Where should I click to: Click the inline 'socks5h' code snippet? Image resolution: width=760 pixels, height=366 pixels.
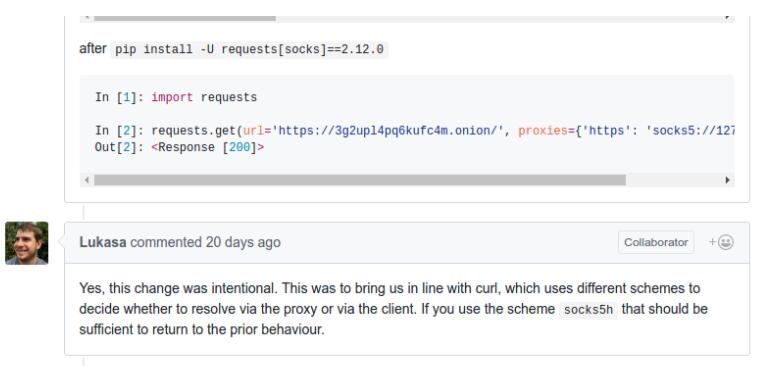(588, 310)
